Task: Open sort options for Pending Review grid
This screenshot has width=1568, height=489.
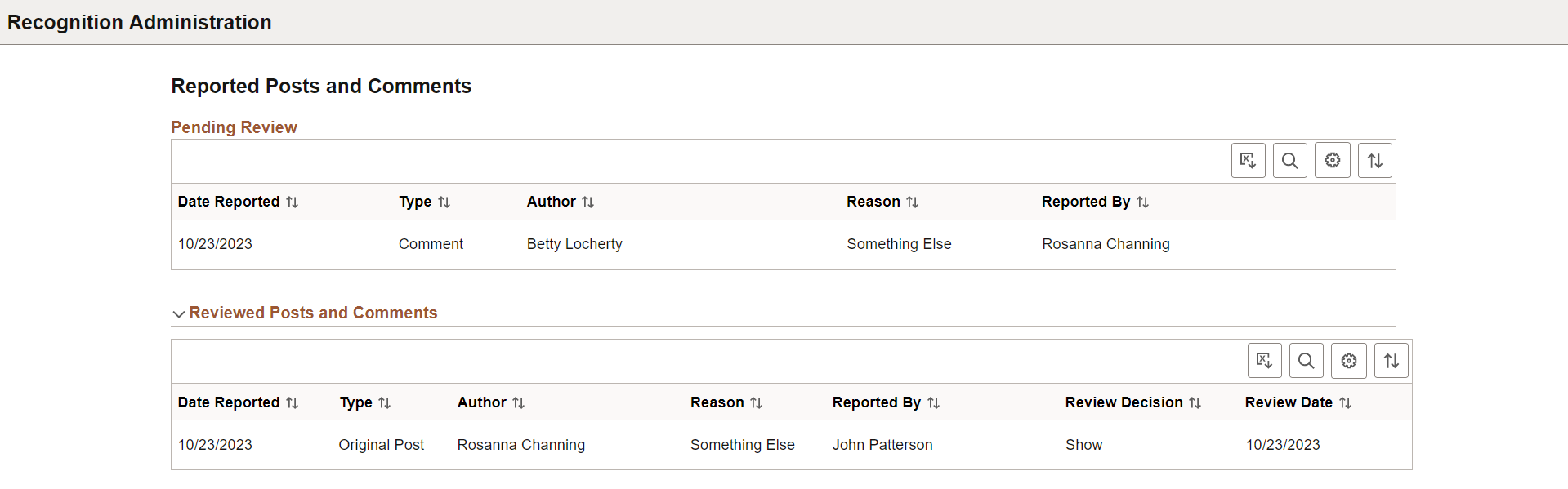Action: pos(1375,161)
